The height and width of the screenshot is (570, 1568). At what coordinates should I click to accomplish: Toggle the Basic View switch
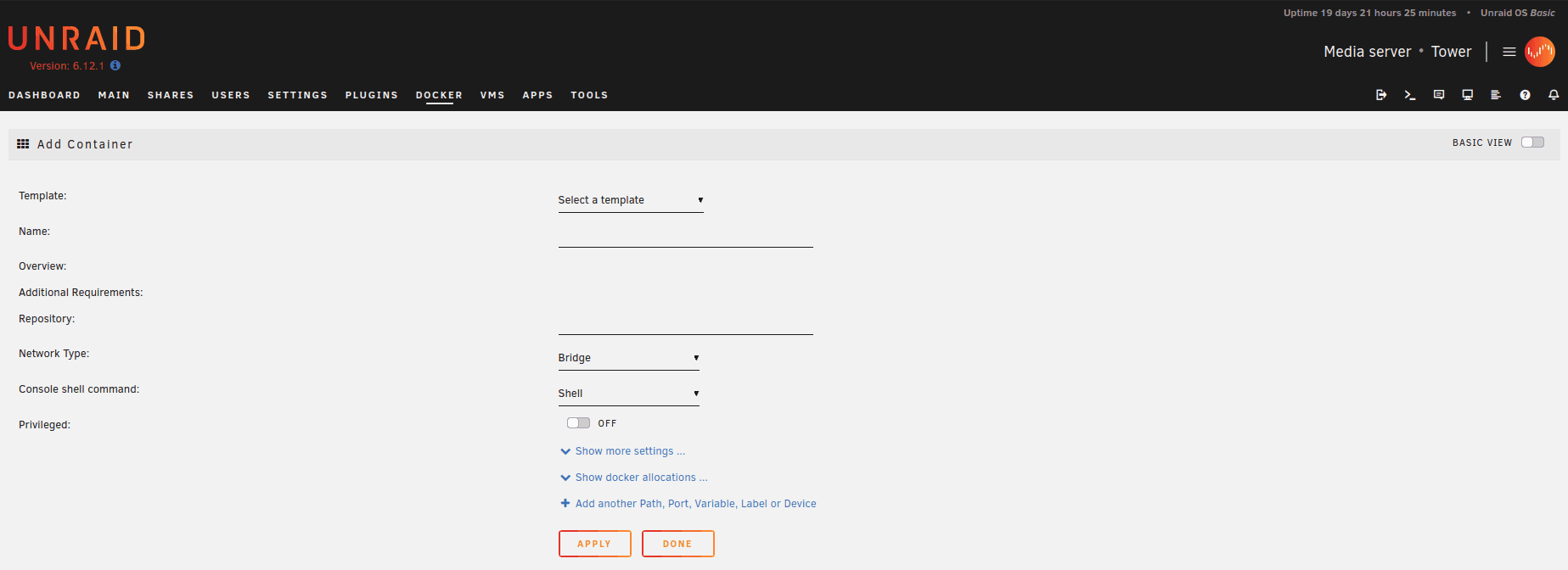(x=1532, y=142)
